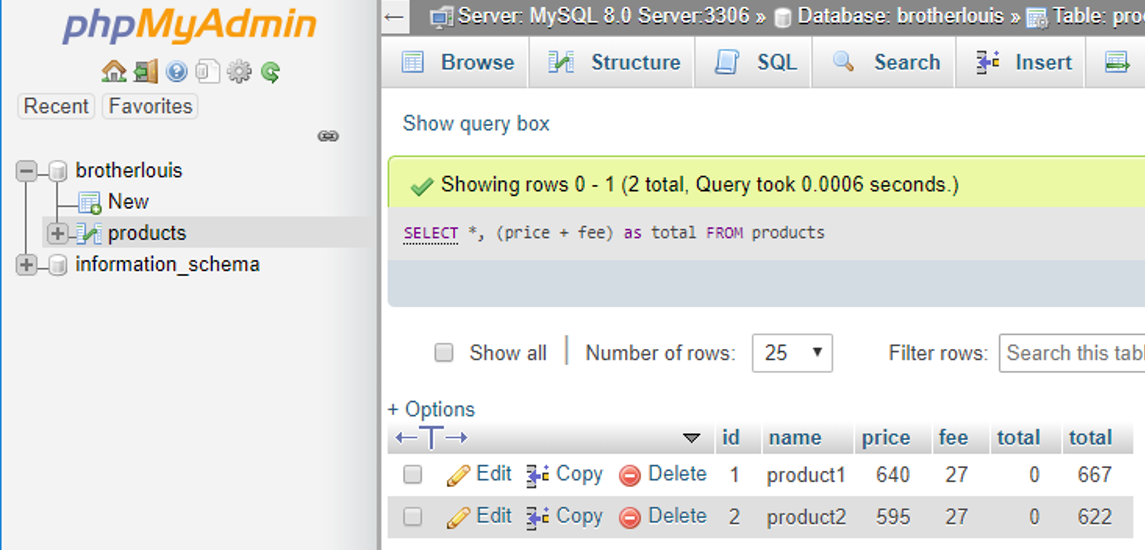Collapse the brotherlouis database tree node

(26, 171)
